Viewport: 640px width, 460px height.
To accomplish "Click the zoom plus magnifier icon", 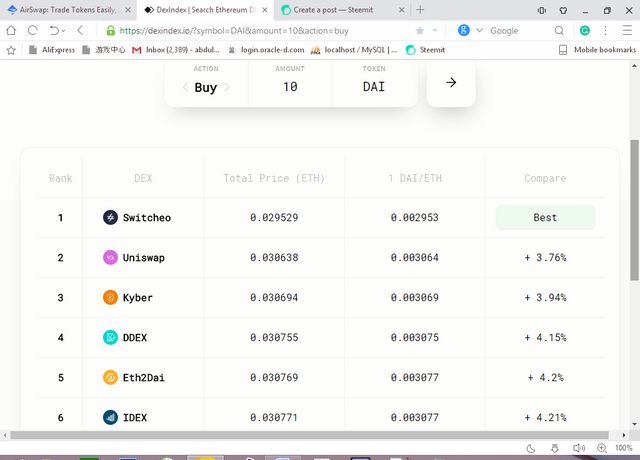I will (x=602, y=448).
